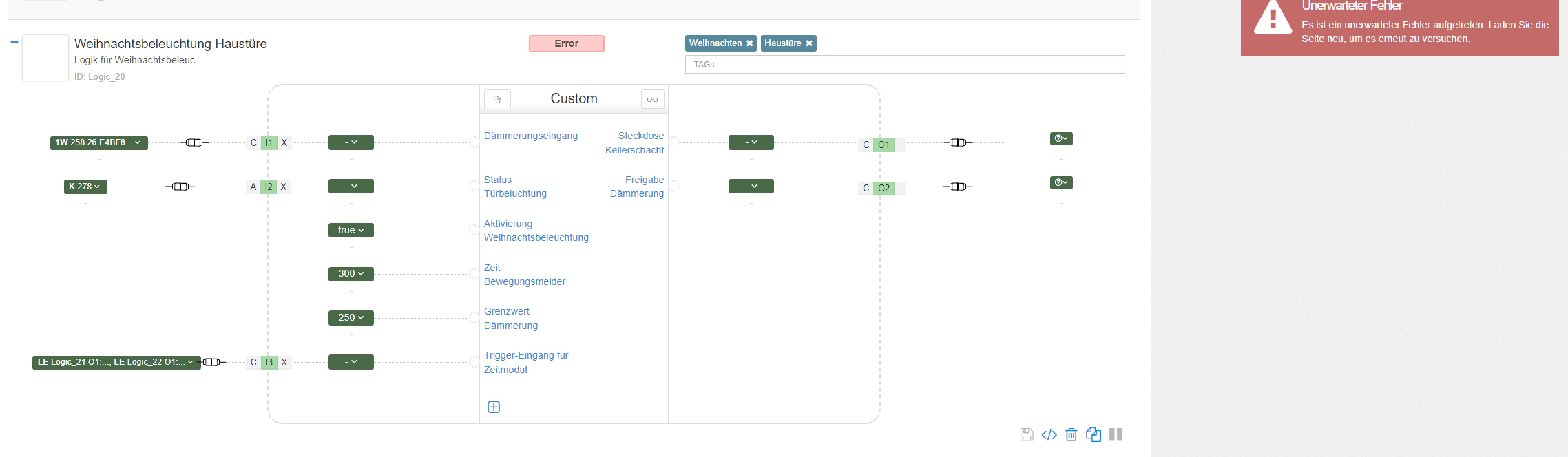Image resolution: width=1568 pixels, height=457 pixels.
Task: Toggle the X option of input I1
Action: pos(284,142)
